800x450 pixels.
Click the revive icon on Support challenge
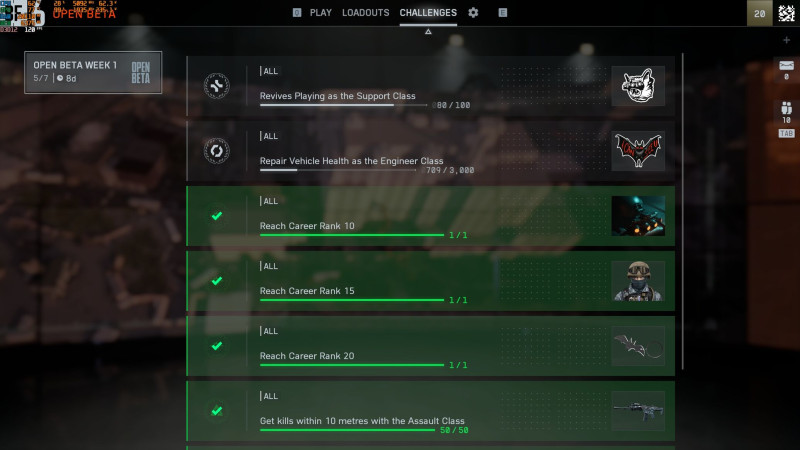click(216, 86)
